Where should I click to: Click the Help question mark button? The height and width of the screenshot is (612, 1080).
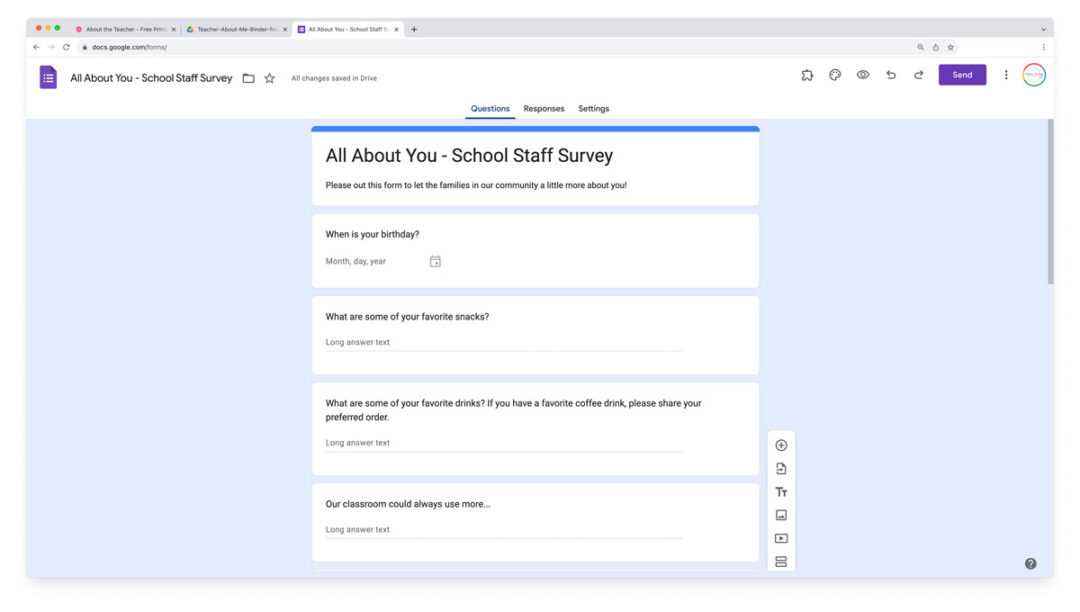1030,564
